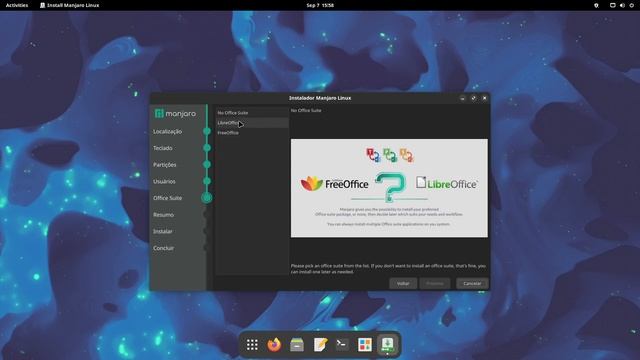Click the Usuários step
The image size is (640, 360).
pyautogui.click(x=164, y=182)
